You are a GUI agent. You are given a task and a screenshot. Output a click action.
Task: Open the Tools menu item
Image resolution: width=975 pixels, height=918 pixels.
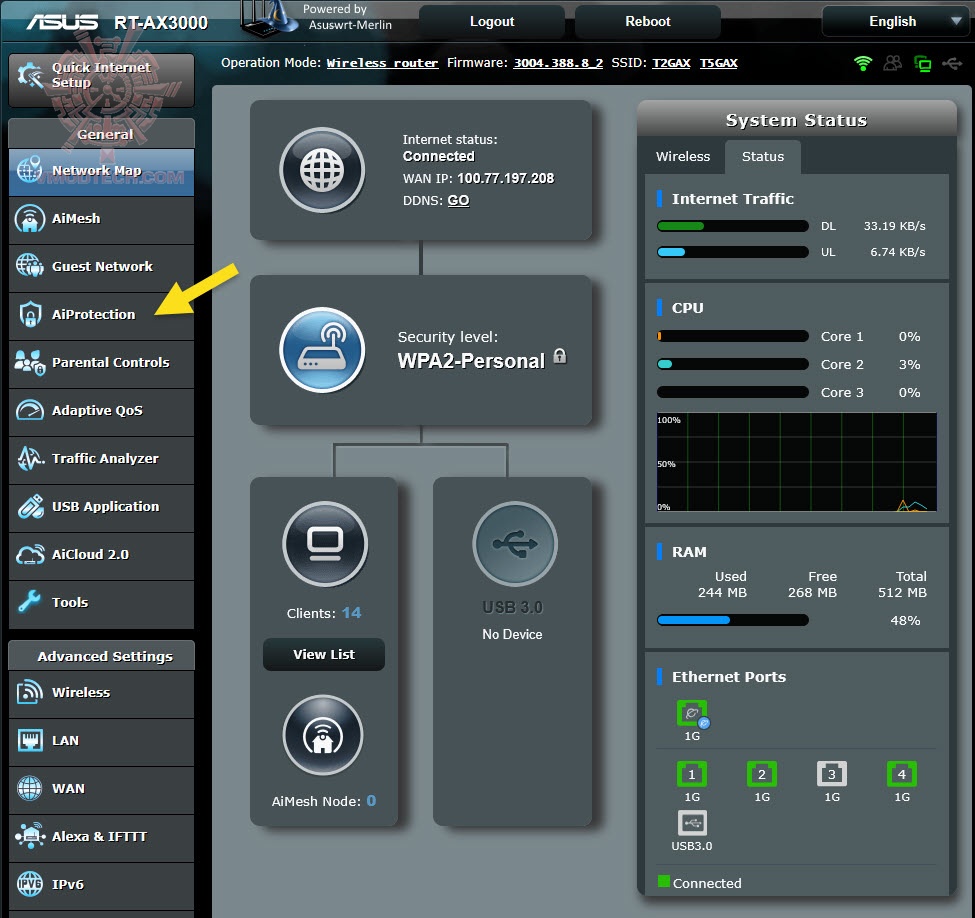click(101, 603)
